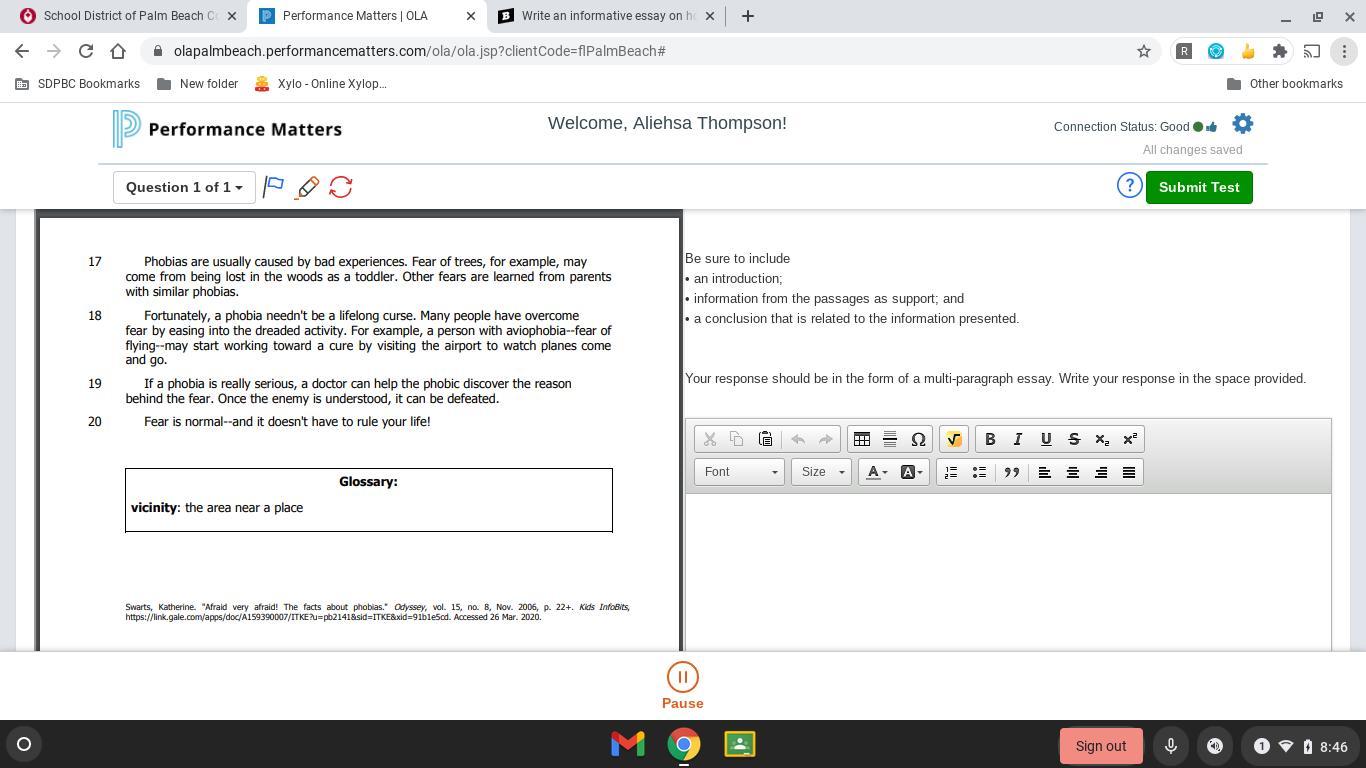The height and width of the screenshot is (768, 1366).
Task: Open the text color picker
Action: point(877,472)
